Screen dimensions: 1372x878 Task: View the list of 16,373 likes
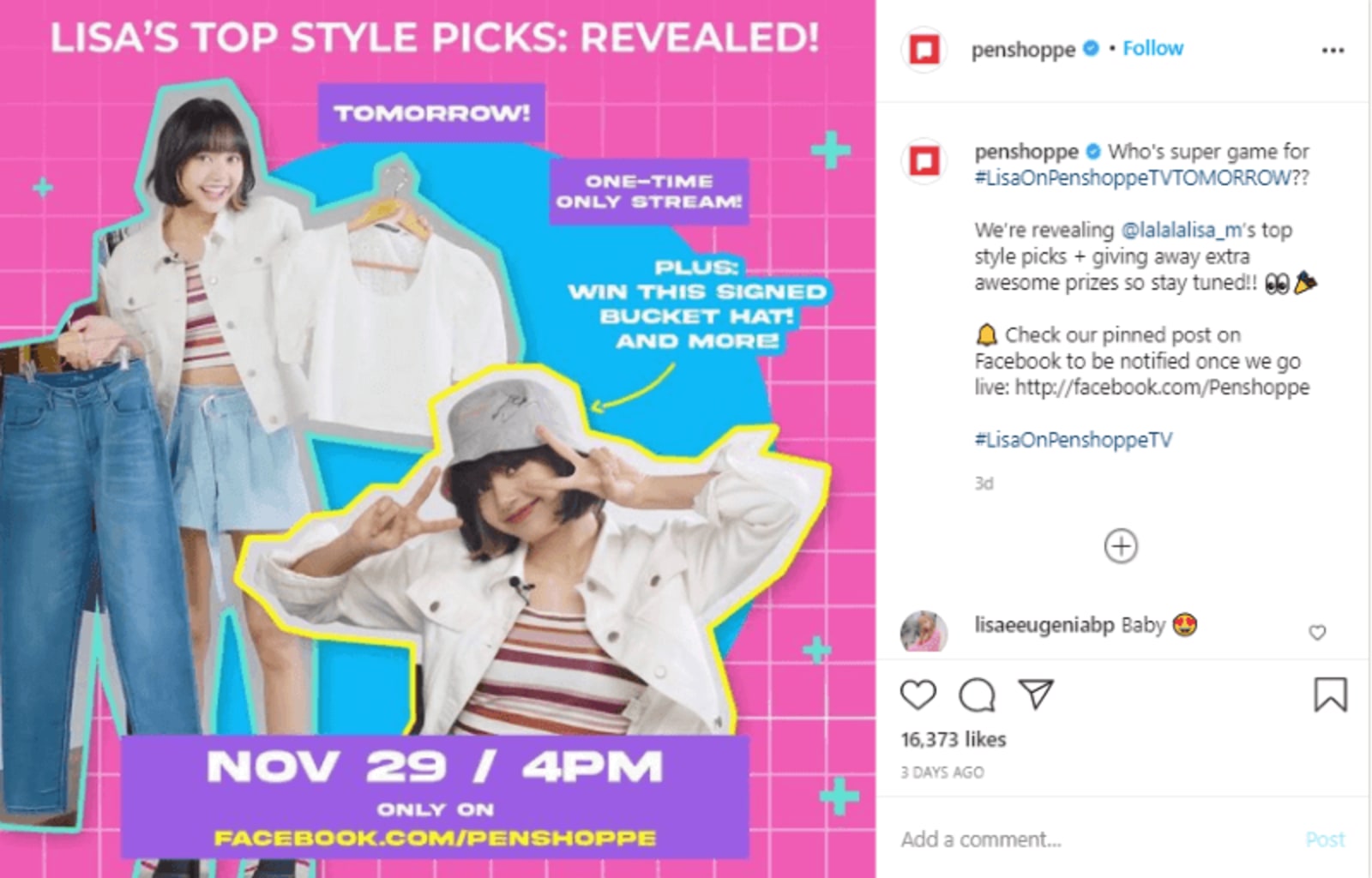pyautogui.click(x=953, y=739)
